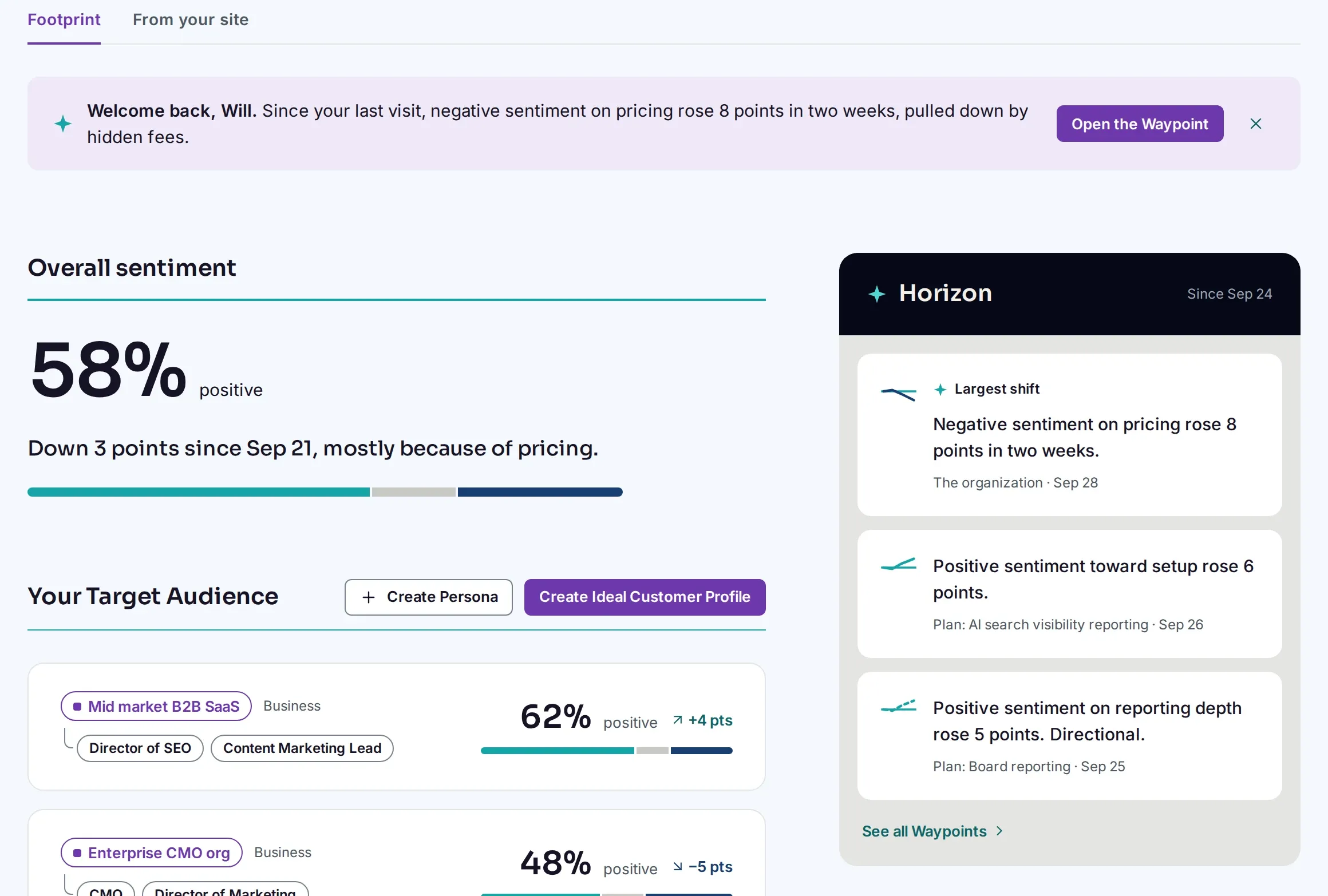Screen dimensions: 1328x896
Task: Click Create Ideal Customer Profile button
Action: click(x=645, y=597)
